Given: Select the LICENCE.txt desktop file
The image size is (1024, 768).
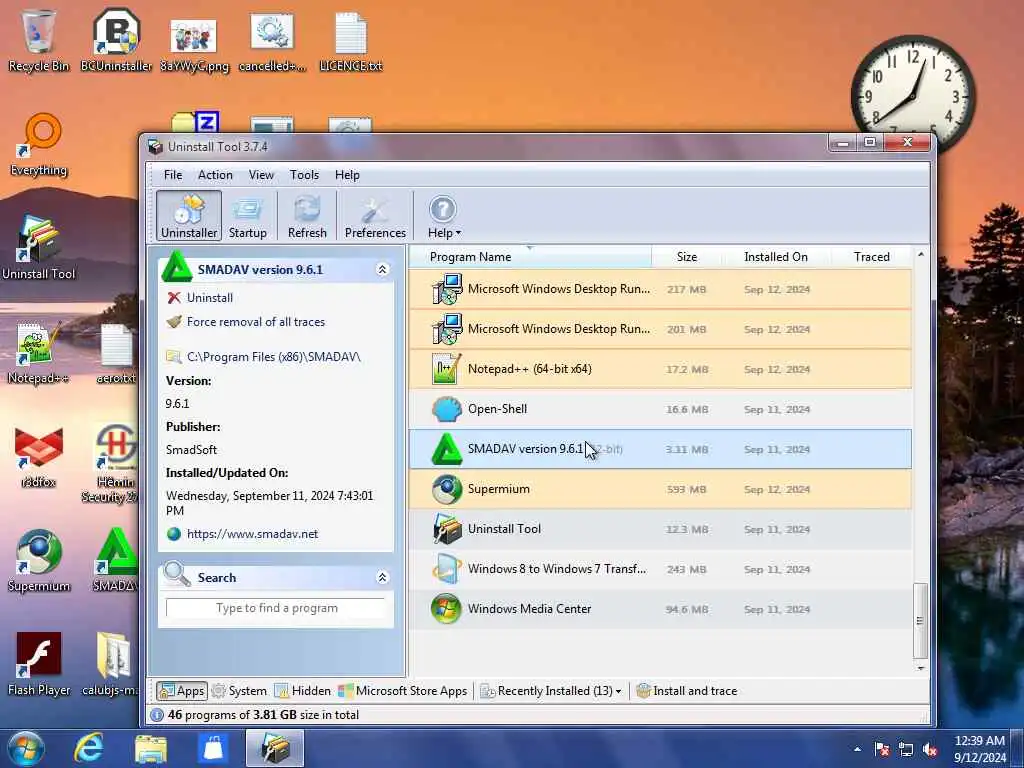Looking at the screenshot, I should pos(351,40).
